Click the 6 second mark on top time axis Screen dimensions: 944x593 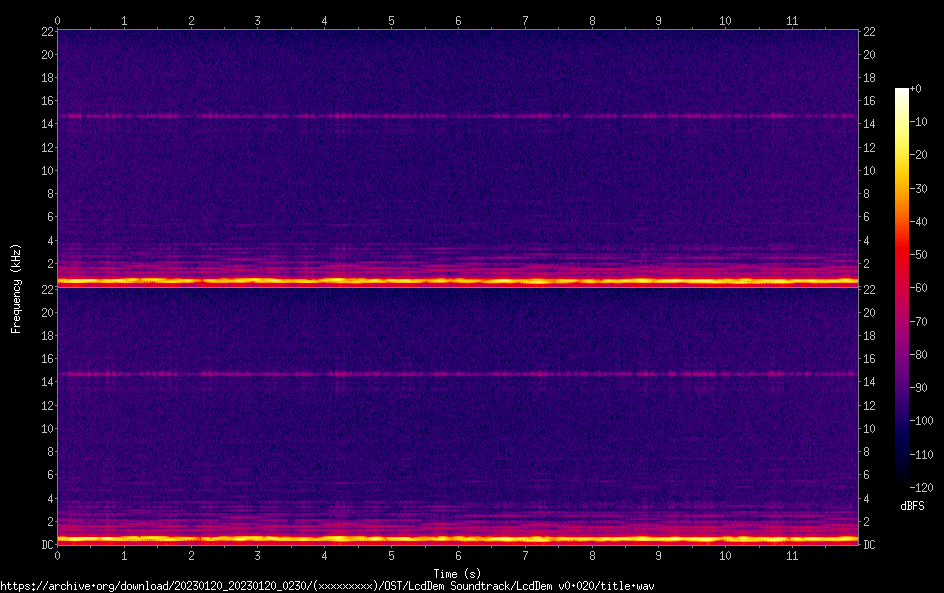point(458,20)
